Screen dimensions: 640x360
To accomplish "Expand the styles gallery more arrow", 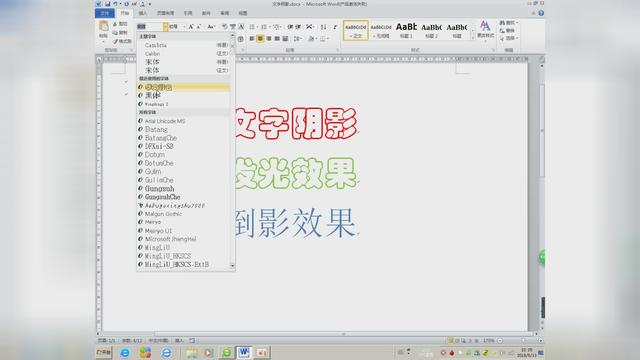I will point(473,38).
